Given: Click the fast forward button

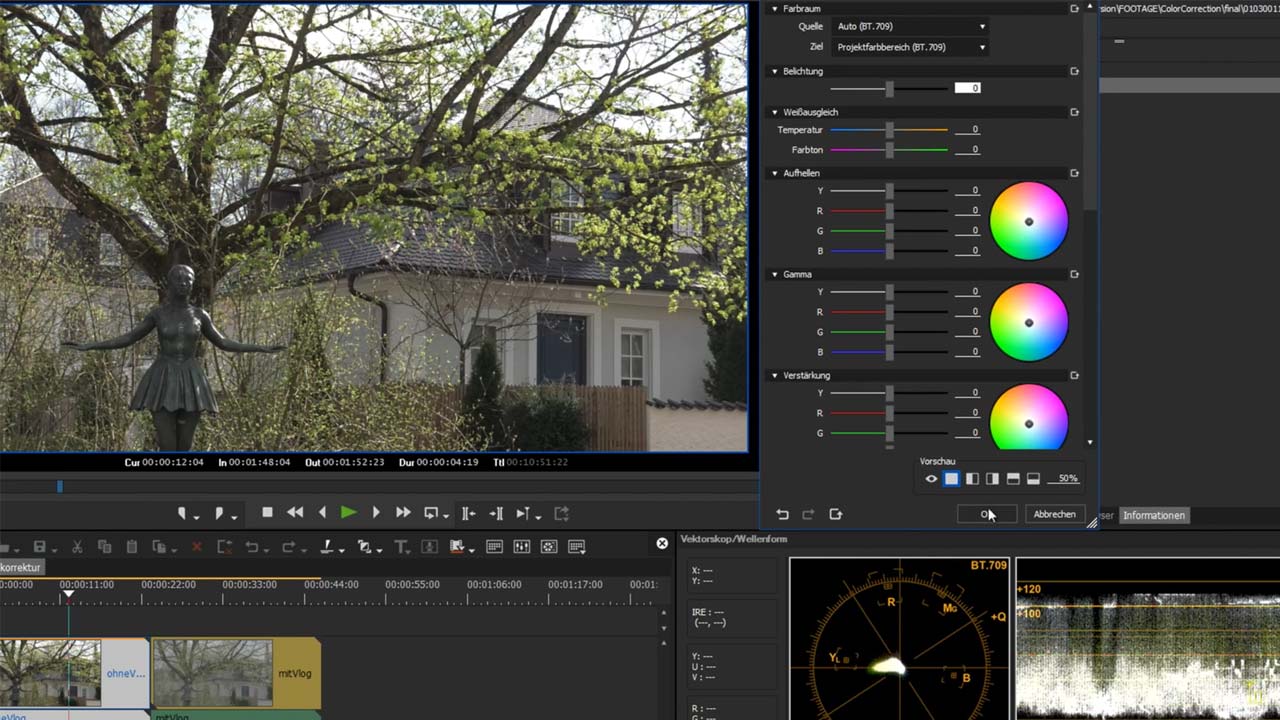Looking at the screenshot, I should [x=403, y=513].
